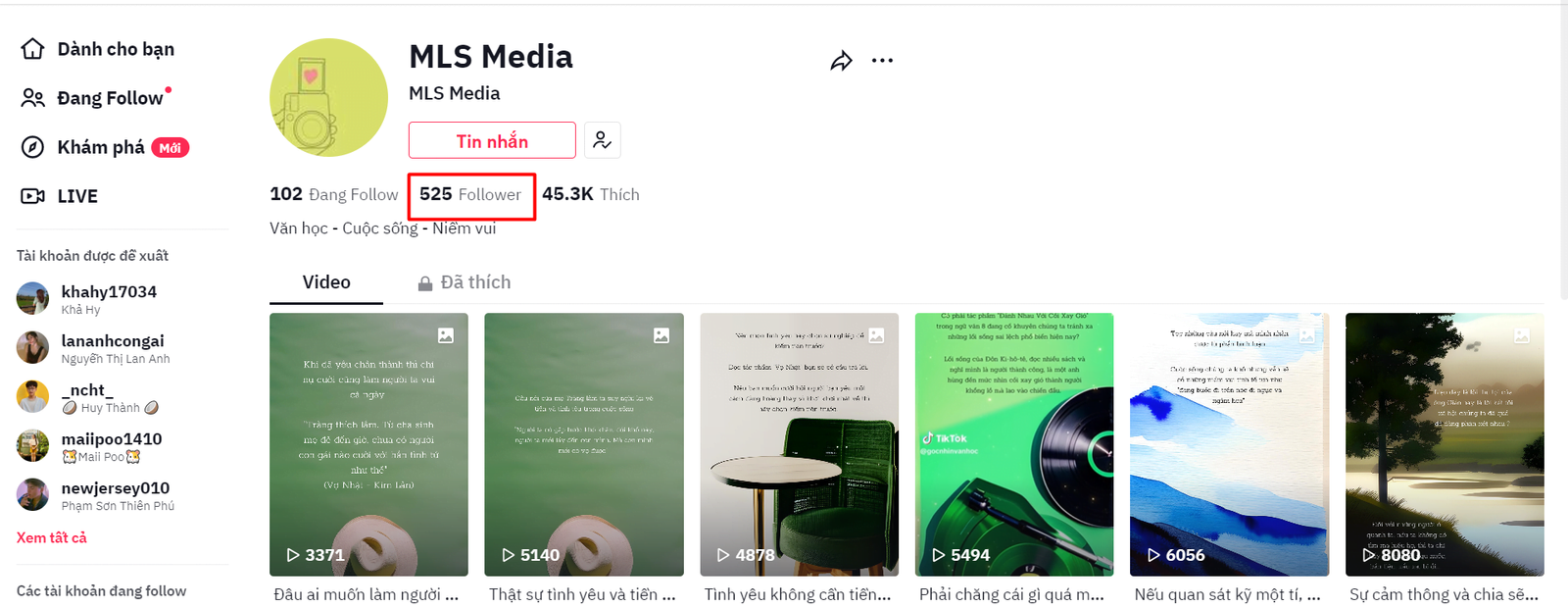Open the video thumbnail with 3371 views
This screenshot has width=1568, height=608.
tap(368, 444)
